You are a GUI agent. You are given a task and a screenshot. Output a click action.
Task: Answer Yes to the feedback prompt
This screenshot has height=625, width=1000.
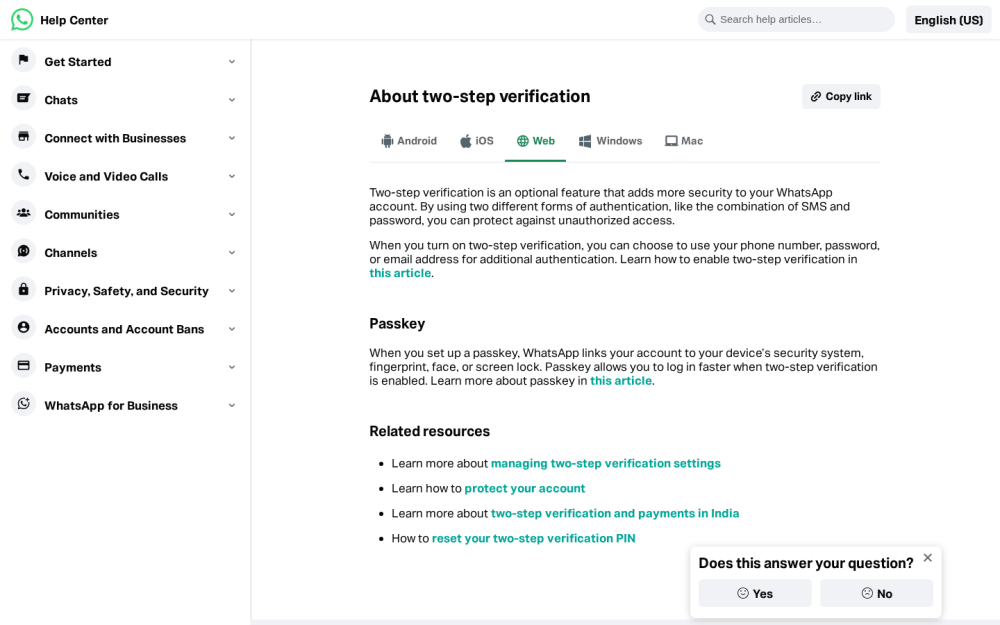point(755,593)
